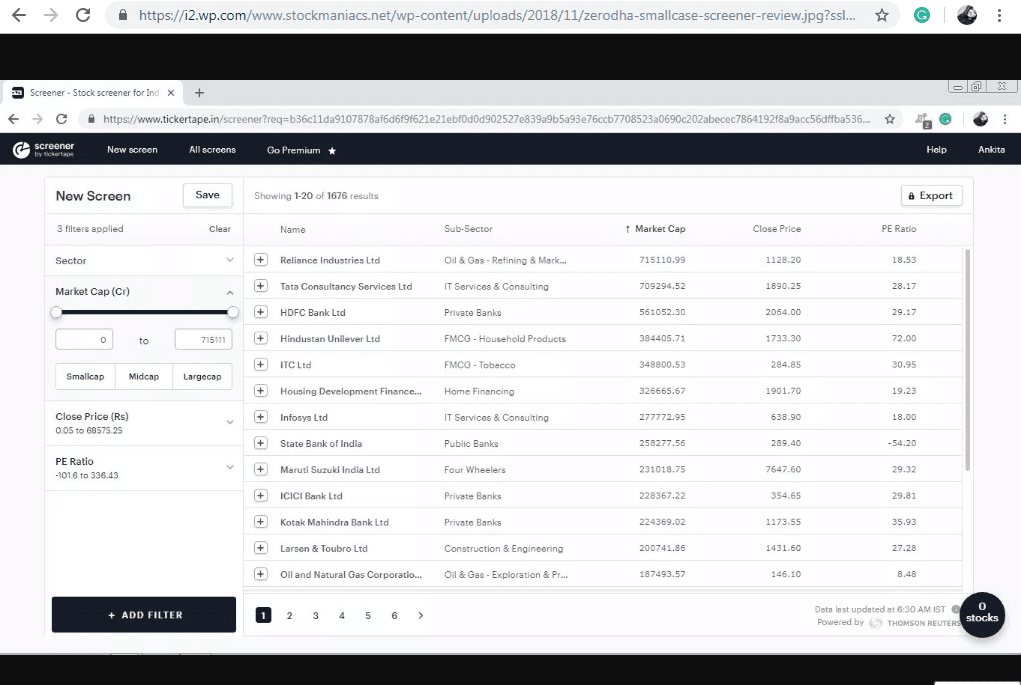The width and height of the screenshot is (1021, 685).
Task: Go to results page 5
Action: coord(368,615)
